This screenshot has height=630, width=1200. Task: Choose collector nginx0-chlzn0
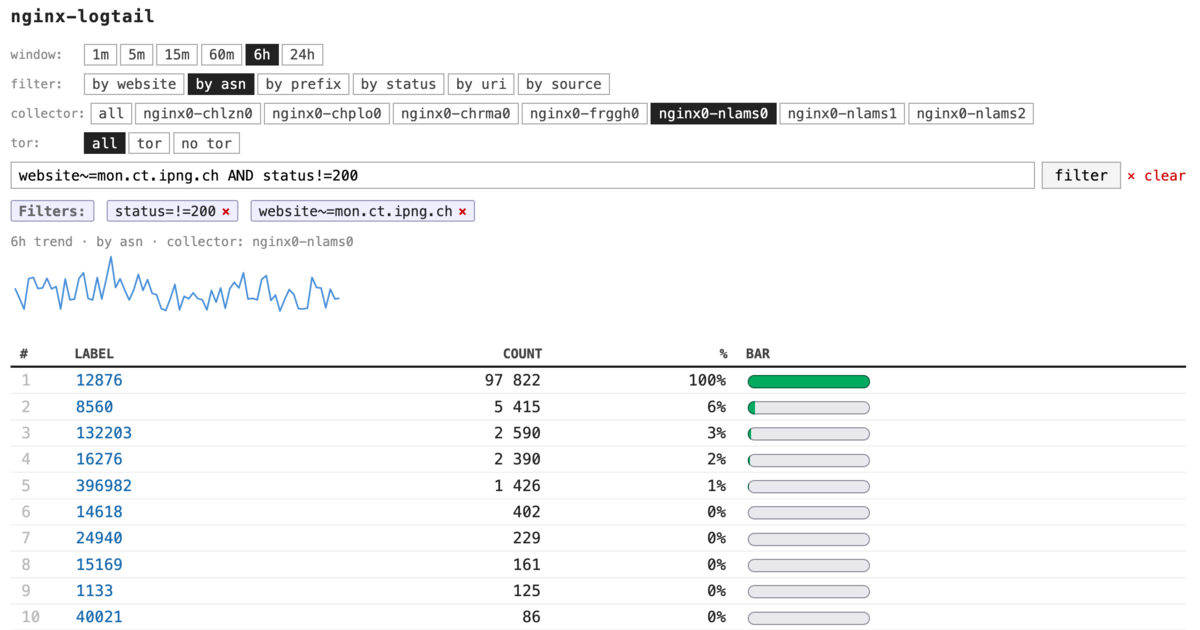tap(198, 113)
